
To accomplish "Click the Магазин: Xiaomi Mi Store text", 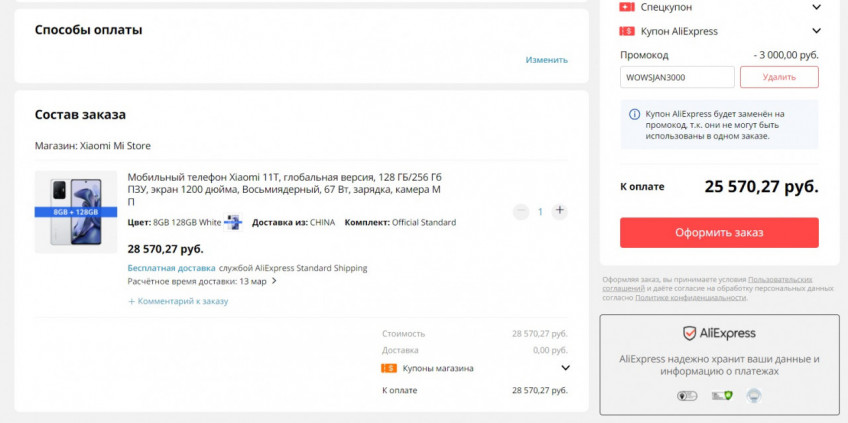I will 92,146.
